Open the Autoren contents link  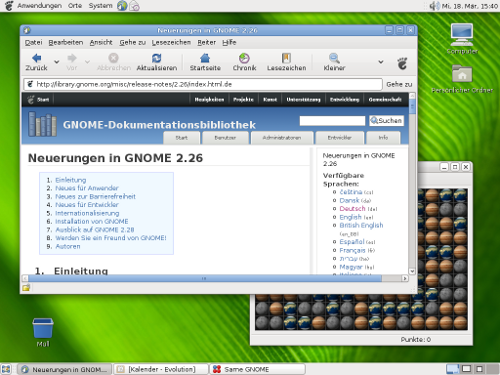pyautogui.click(x=68, y=246)
